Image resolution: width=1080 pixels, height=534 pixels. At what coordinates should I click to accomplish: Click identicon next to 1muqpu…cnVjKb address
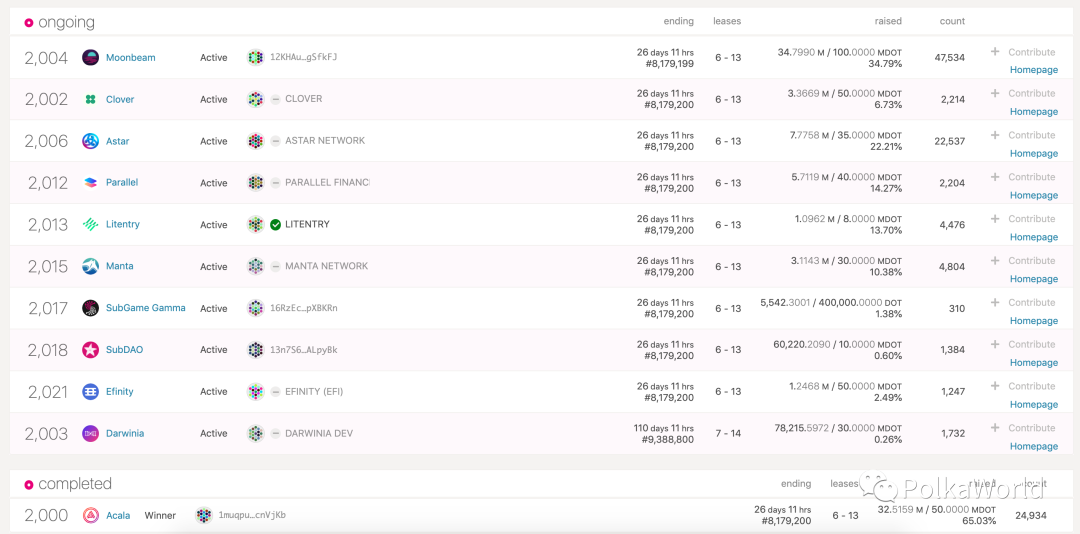coord(203,515)
